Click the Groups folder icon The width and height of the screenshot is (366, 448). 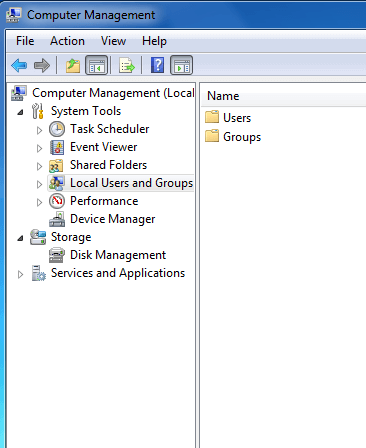pyautogui.click(x=212, y=136)
